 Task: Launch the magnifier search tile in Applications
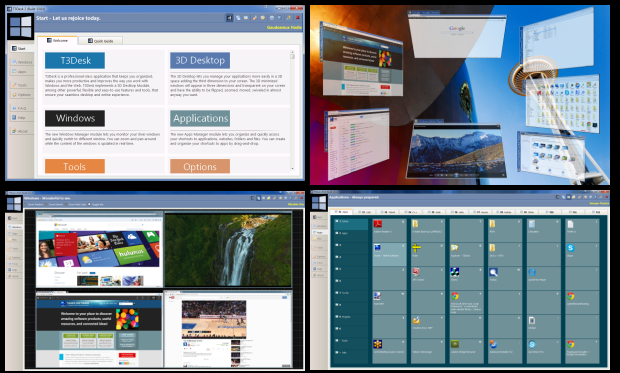click(505, 278)
